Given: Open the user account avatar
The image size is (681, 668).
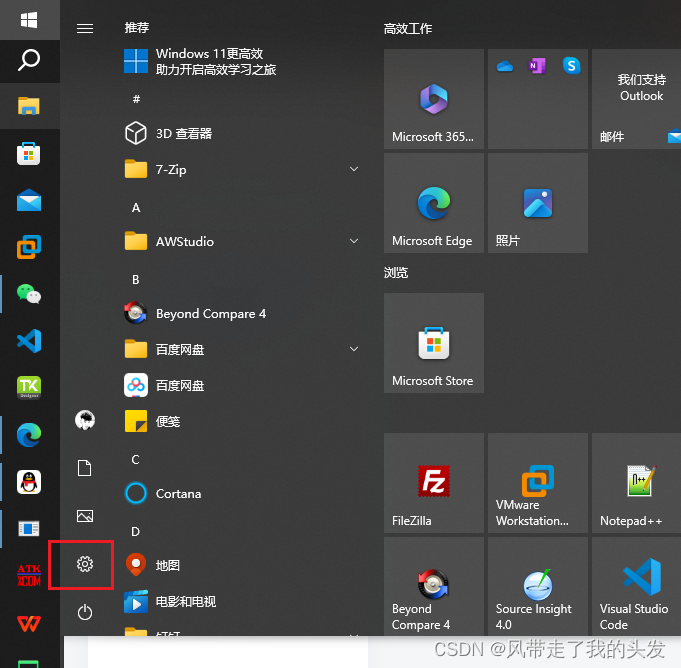Looking at the screenshot, I should click(85, 420).
